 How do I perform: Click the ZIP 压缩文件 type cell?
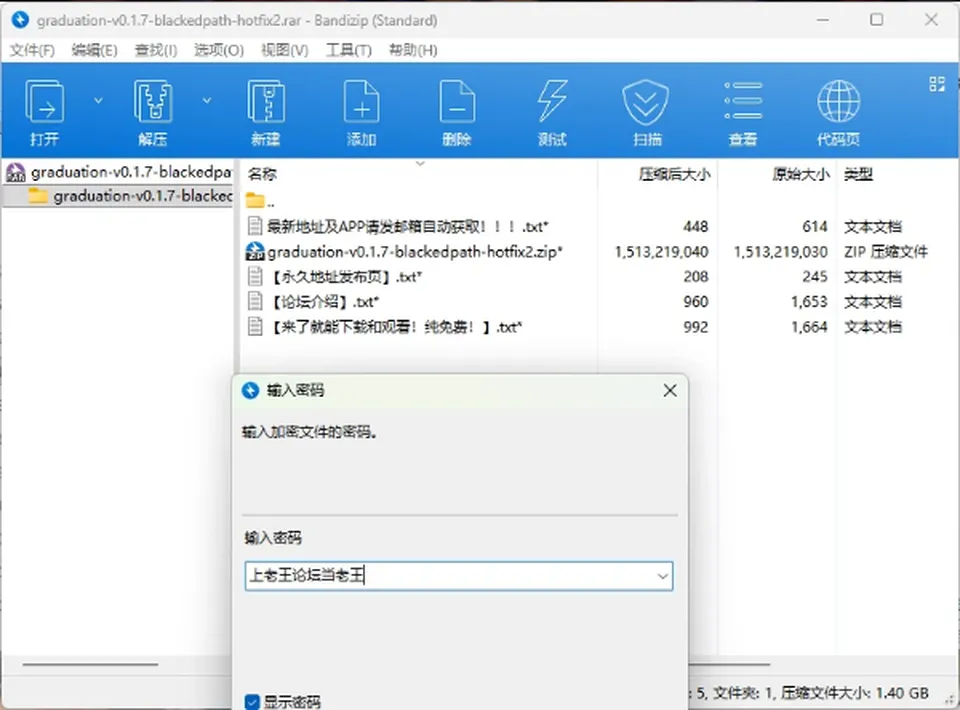(x=885, y=252)
